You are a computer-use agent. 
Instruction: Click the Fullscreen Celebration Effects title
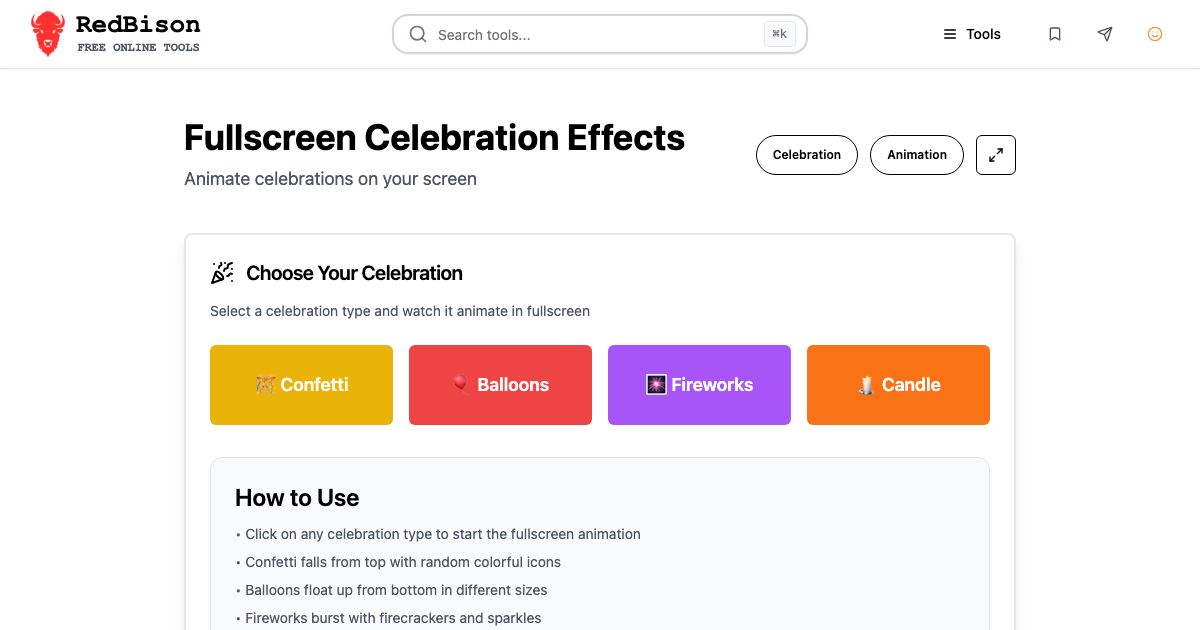click(x=435, y=137)
